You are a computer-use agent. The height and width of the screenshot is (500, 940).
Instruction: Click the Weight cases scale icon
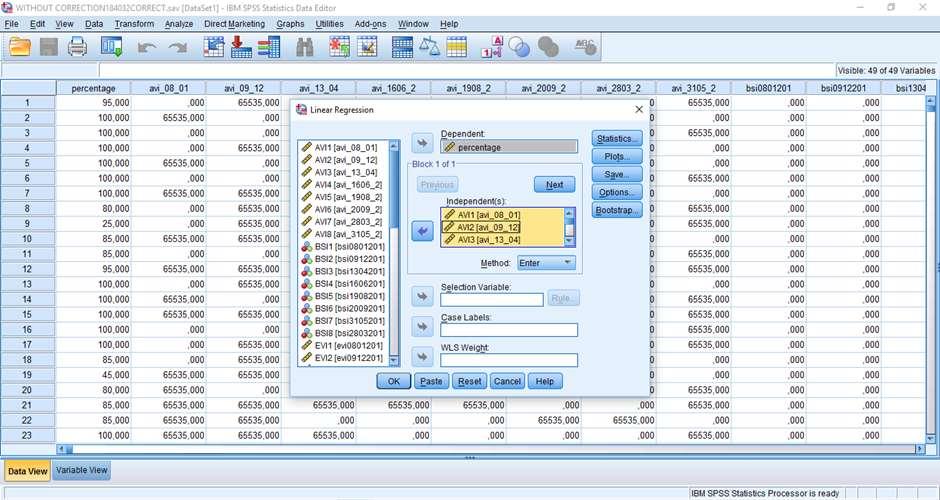429,47
